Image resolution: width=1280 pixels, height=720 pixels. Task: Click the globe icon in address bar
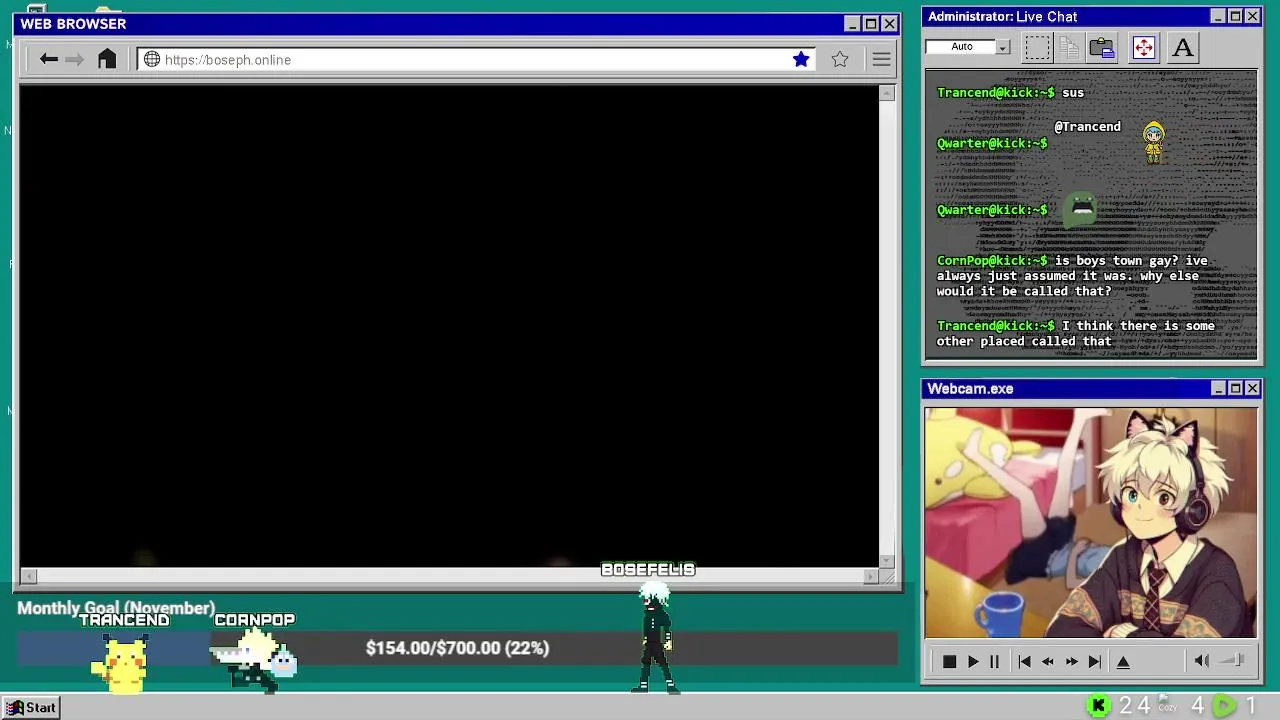[152, 60]
